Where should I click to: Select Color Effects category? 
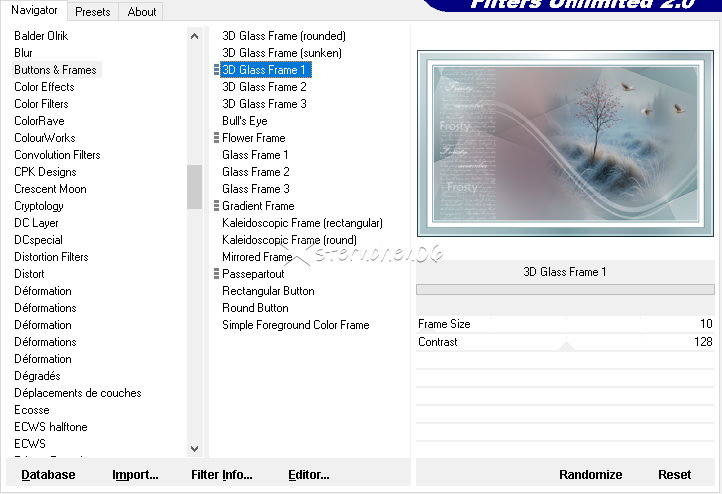point(44,87)
